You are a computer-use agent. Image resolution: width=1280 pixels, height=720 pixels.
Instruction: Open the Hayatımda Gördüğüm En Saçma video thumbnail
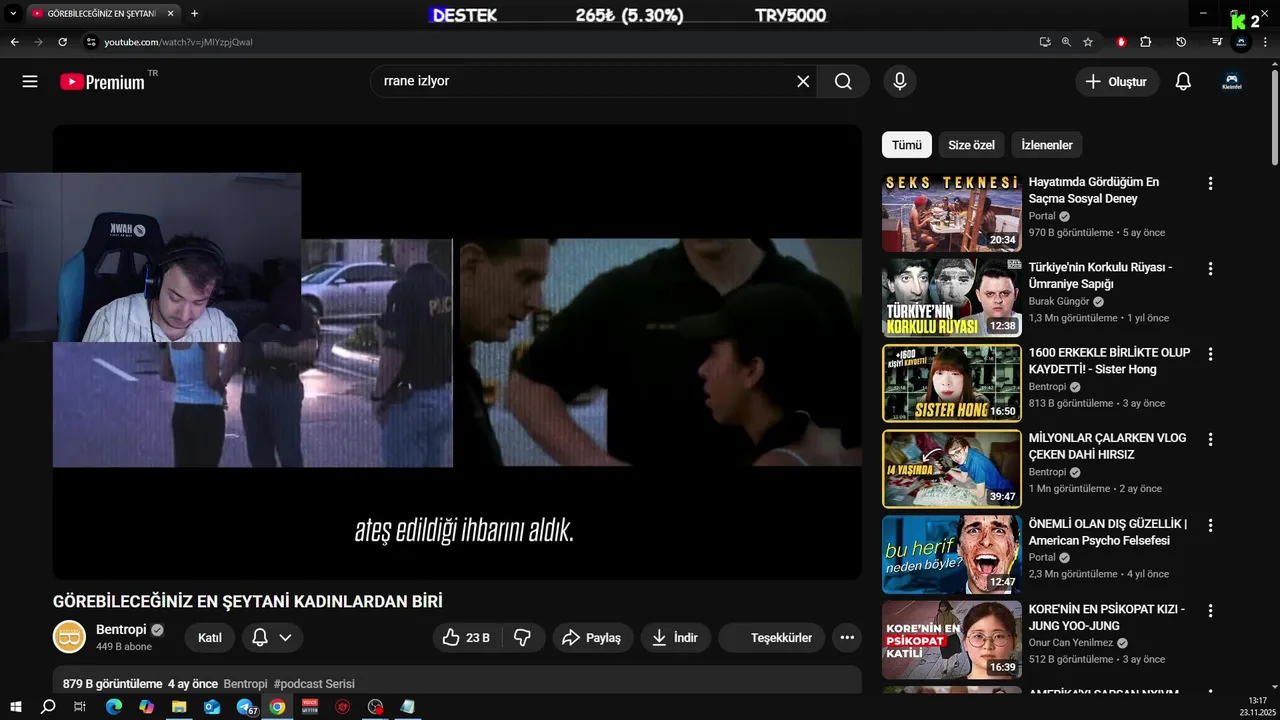(x=952, y=212)
